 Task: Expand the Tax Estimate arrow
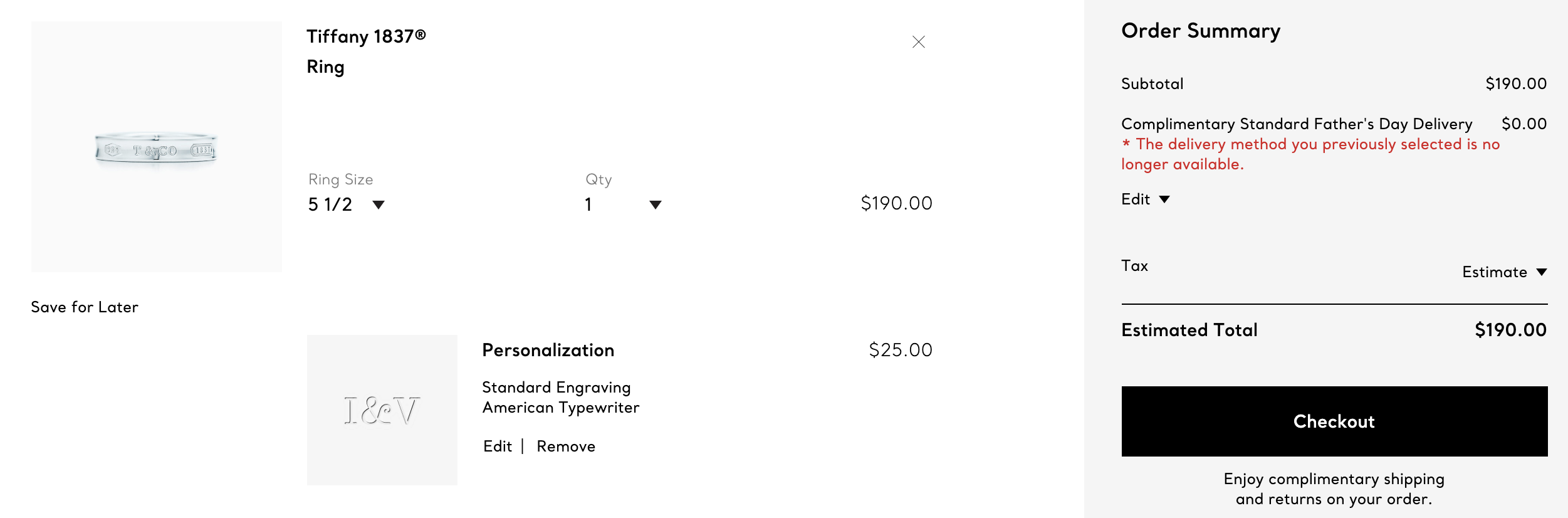[x=1542, y=272]
